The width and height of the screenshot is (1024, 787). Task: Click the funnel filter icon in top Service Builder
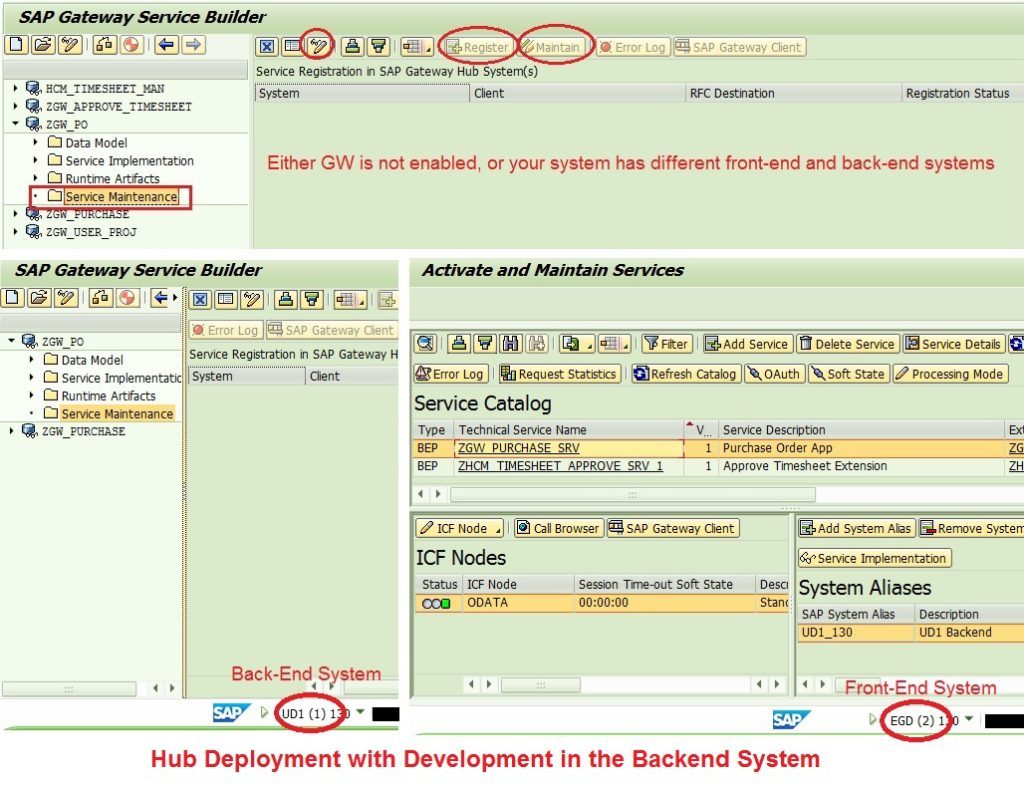(x=378, y=46)
